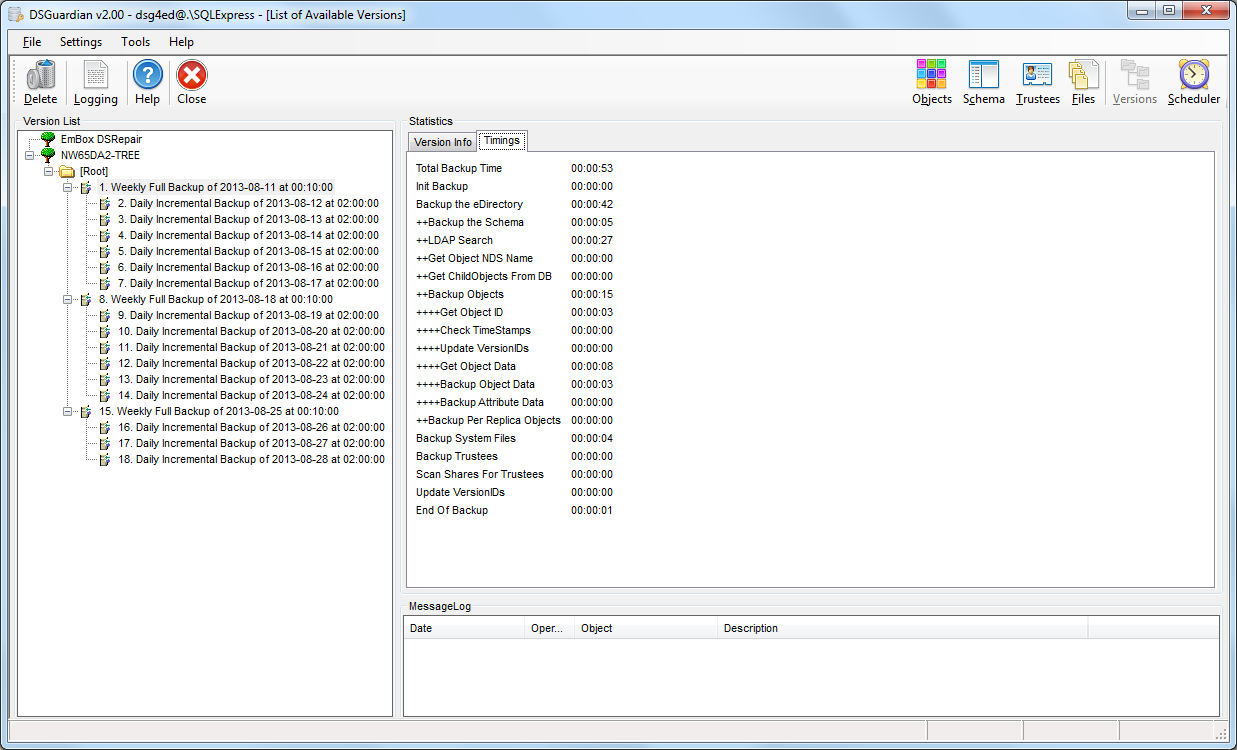1237x750 pixels.
Task: Switch to the Version Info tab
Action: tap(443, 142)
